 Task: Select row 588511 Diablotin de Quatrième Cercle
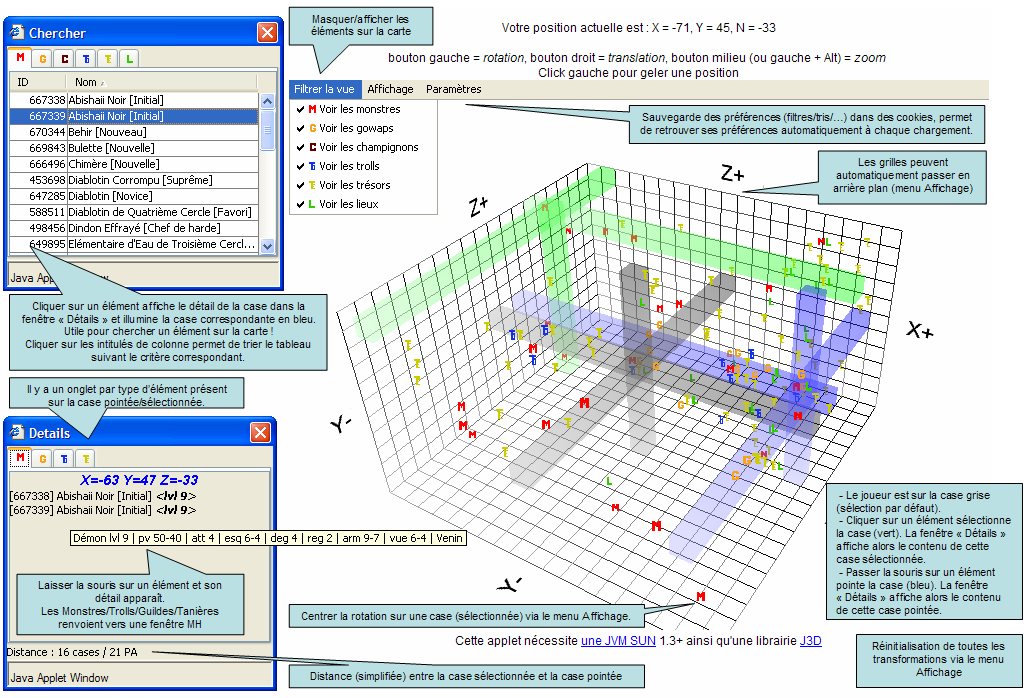pos(134,212)
